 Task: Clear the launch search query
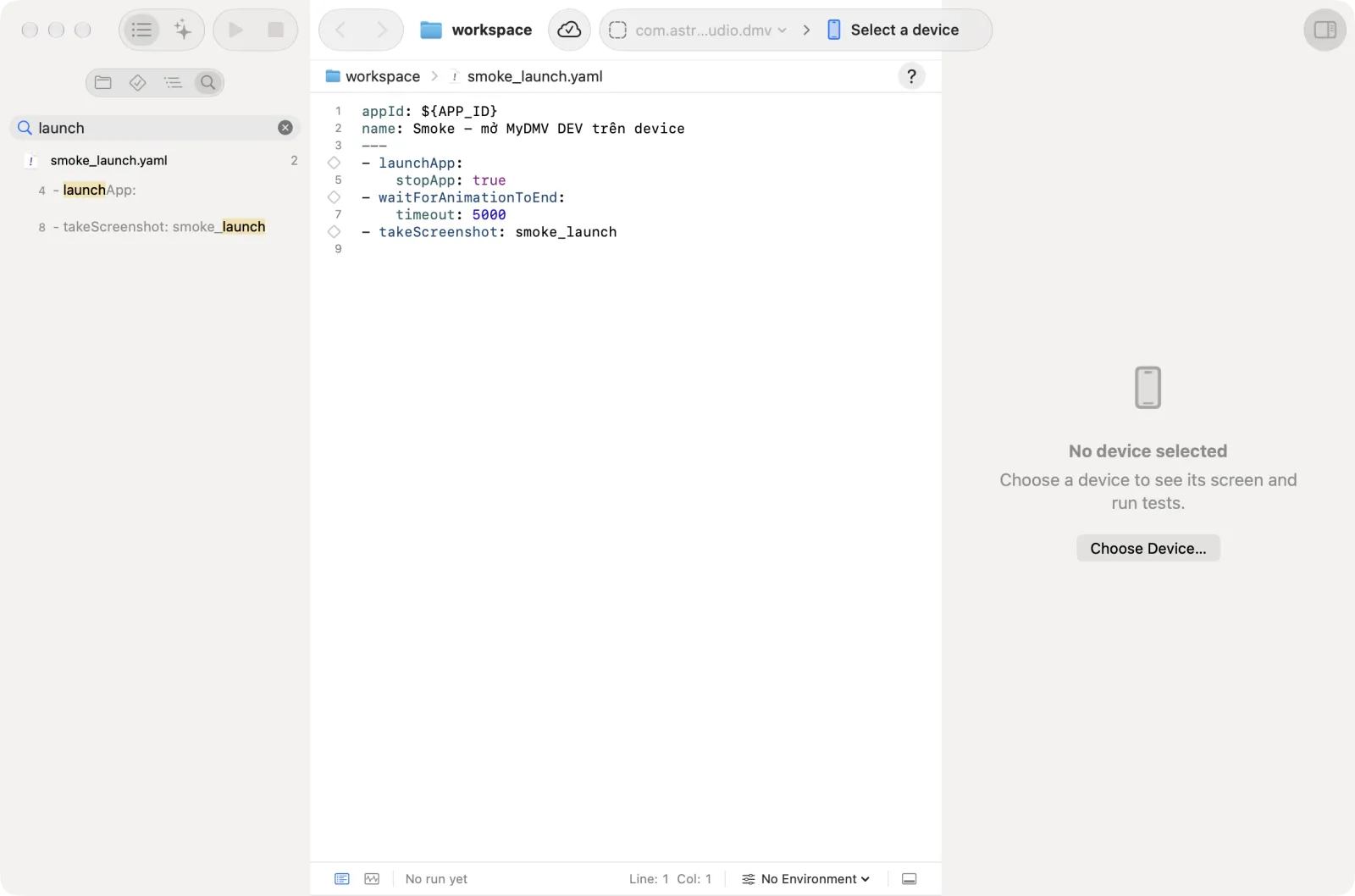pos(285,128)
